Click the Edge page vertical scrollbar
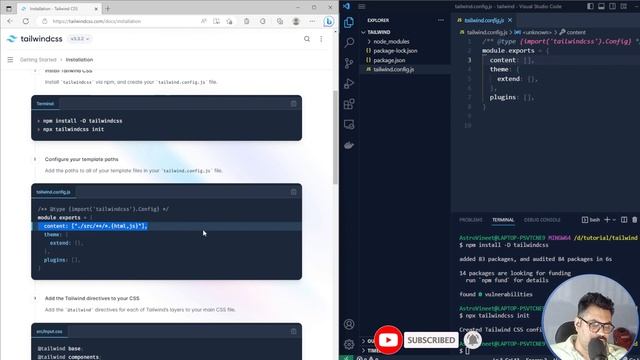The image size is (640, 360). pos(336,137)
